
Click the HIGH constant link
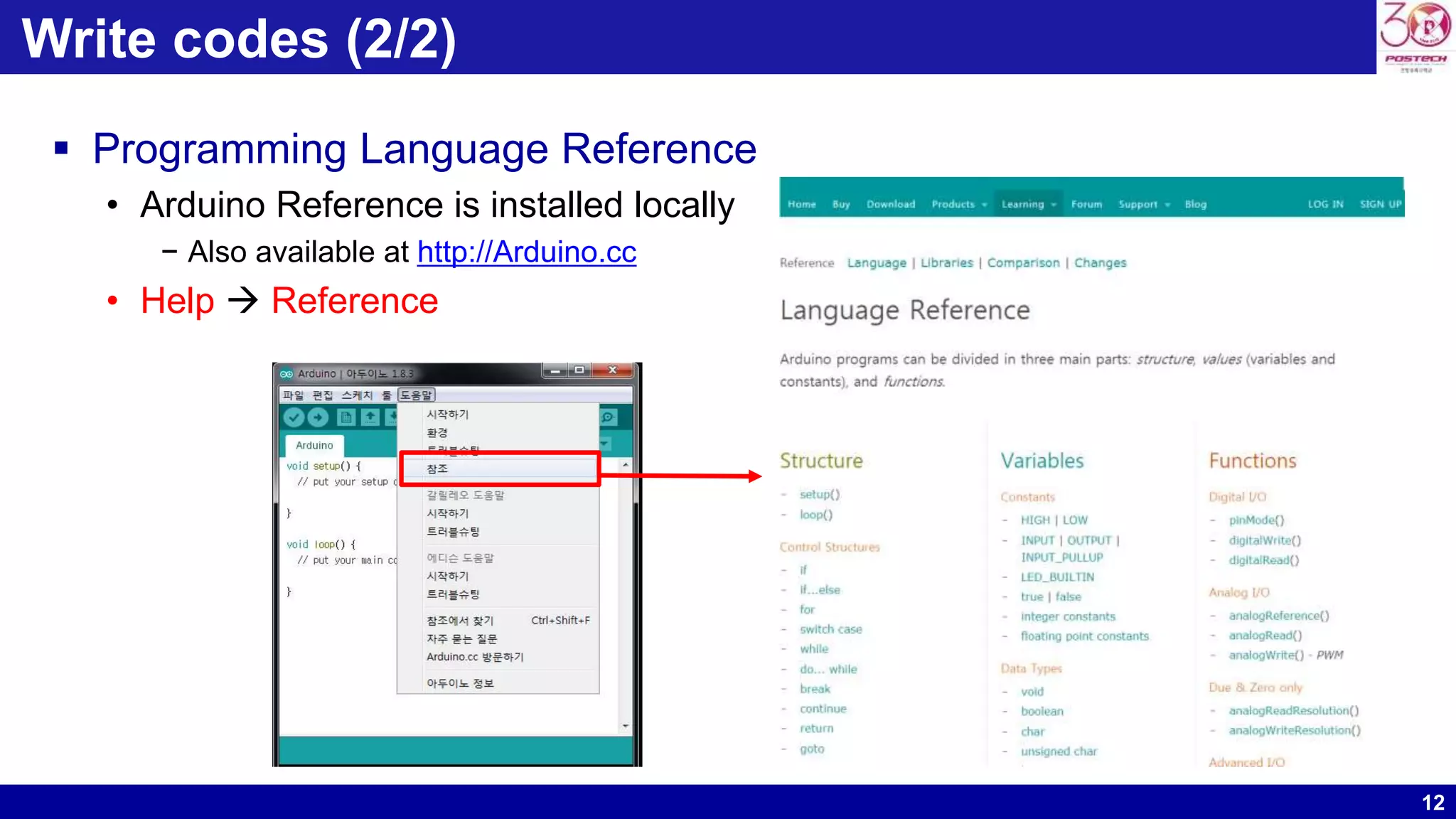tap(1035, 520)
